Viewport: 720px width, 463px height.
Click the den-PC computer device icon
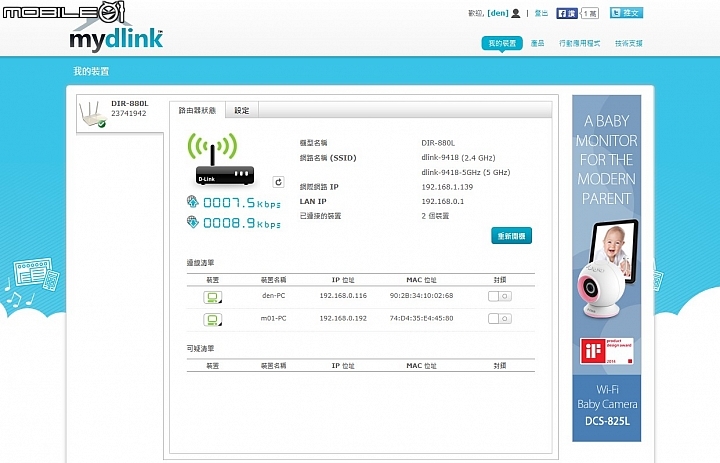(213, 297)
